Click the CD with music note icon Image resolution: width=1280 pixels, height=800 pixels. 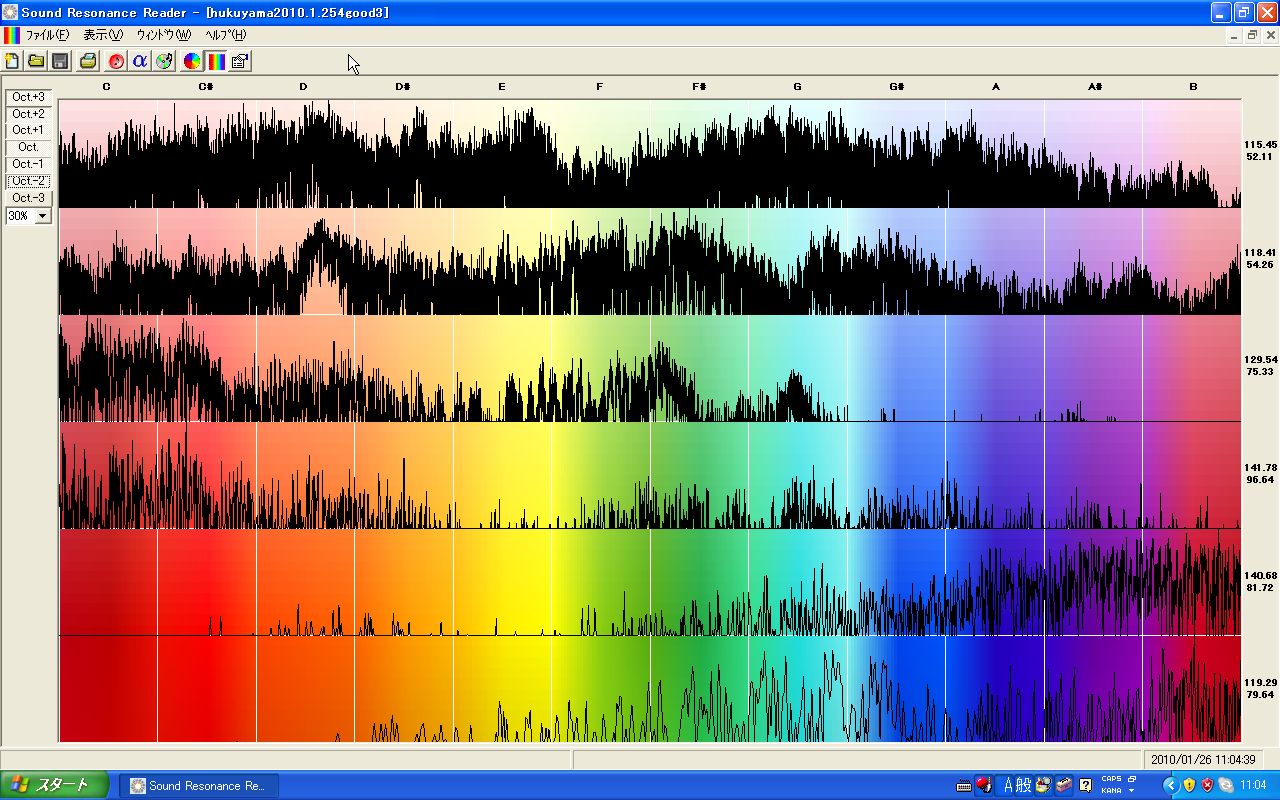pyautogui.click(x=164, y=61)
